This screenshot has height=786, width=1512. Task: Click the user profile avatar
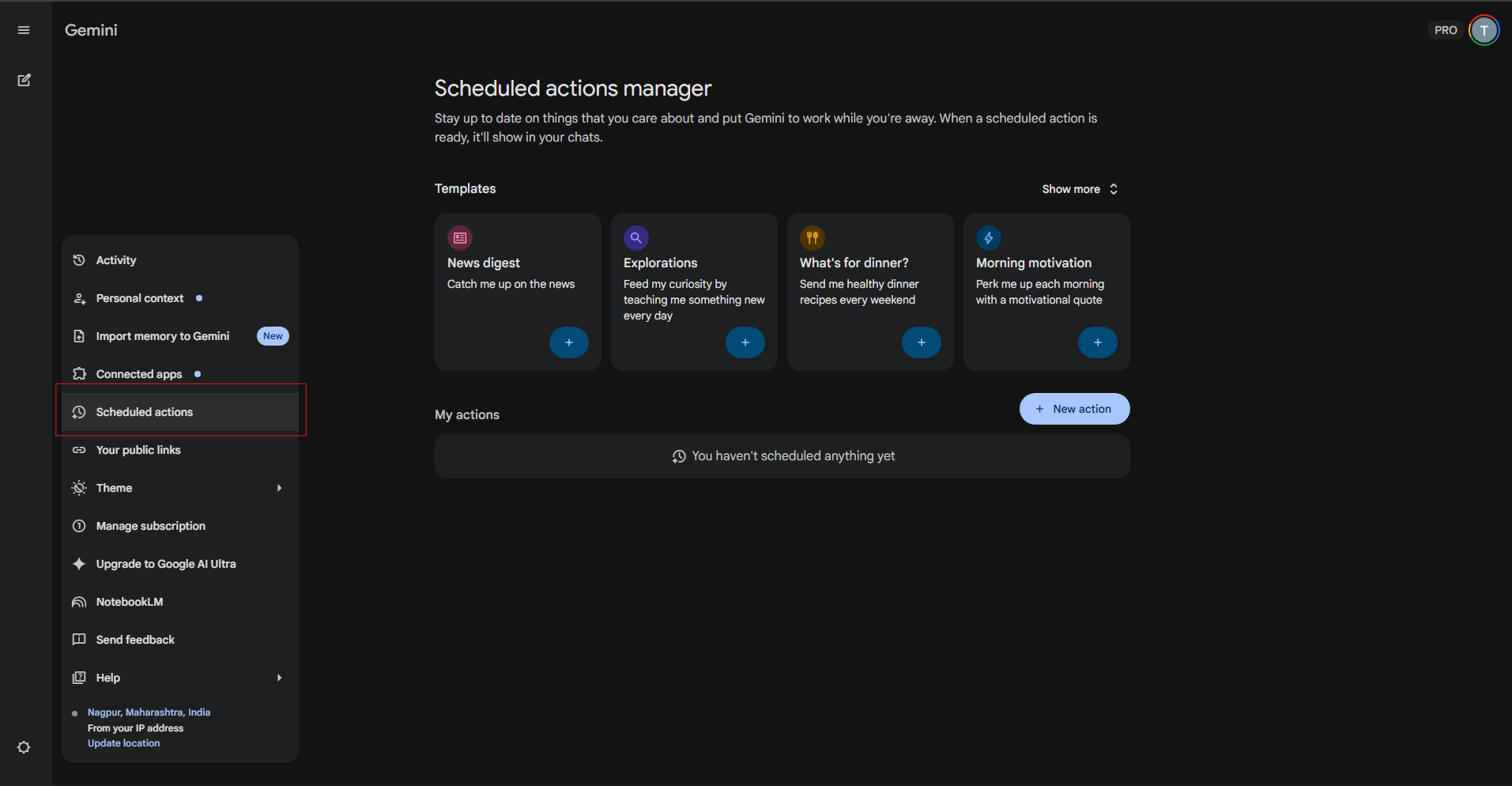pyautogui.click(x=1484, y=30)
